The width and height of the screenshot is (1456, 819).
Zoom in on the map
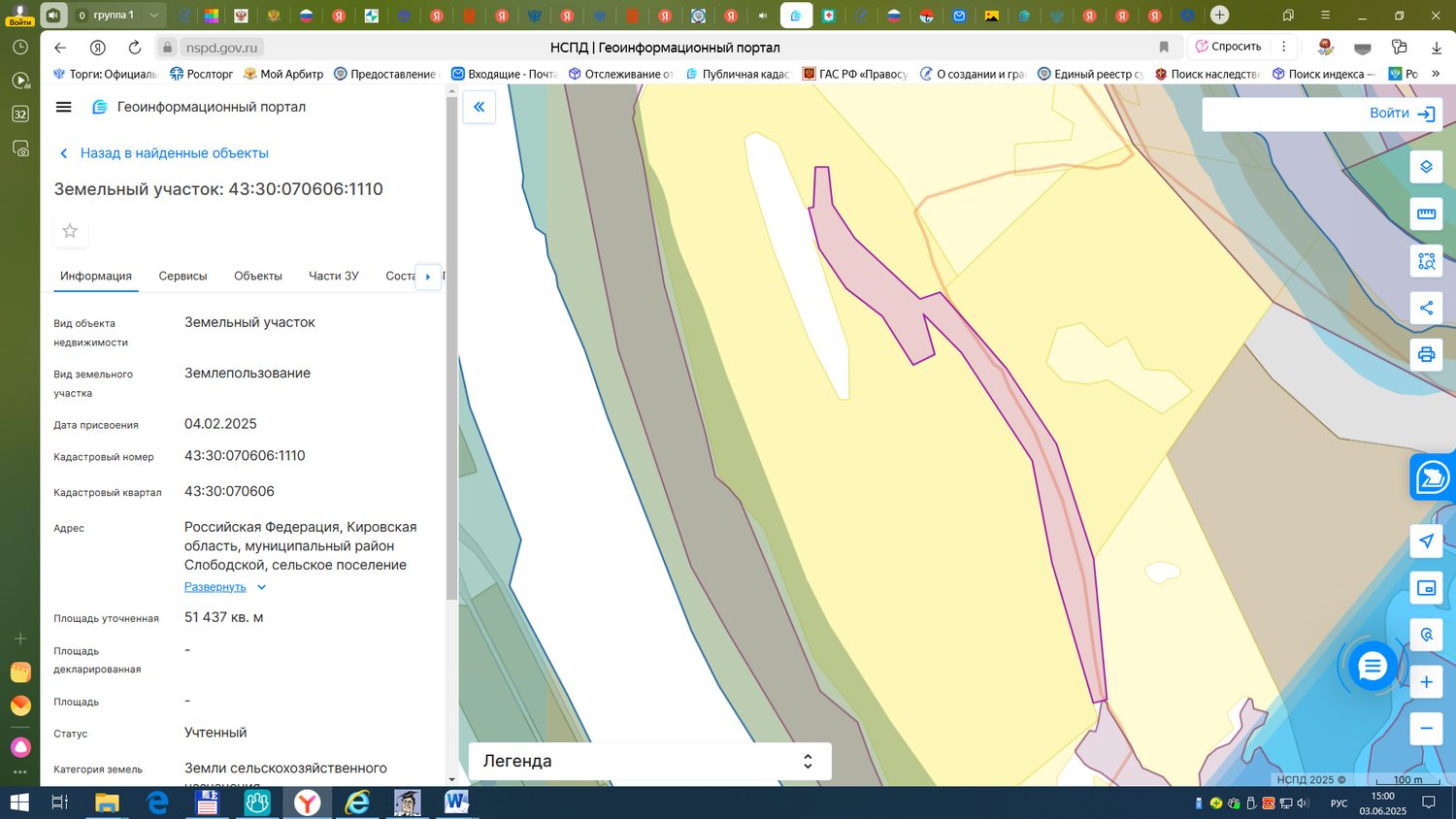[x=1426, y=682]
